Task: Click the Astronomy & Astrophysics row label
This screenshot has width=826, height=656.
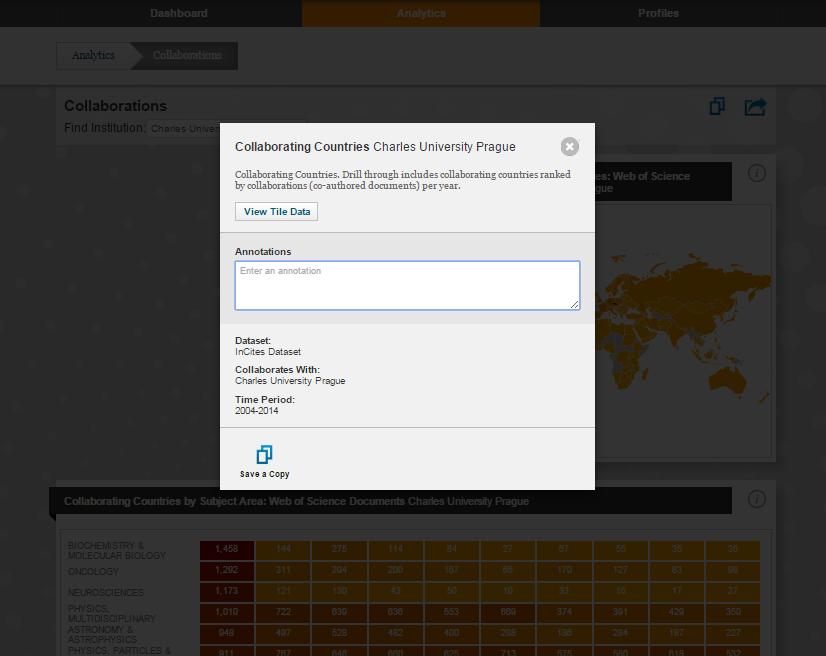Action: click(102, 634)
